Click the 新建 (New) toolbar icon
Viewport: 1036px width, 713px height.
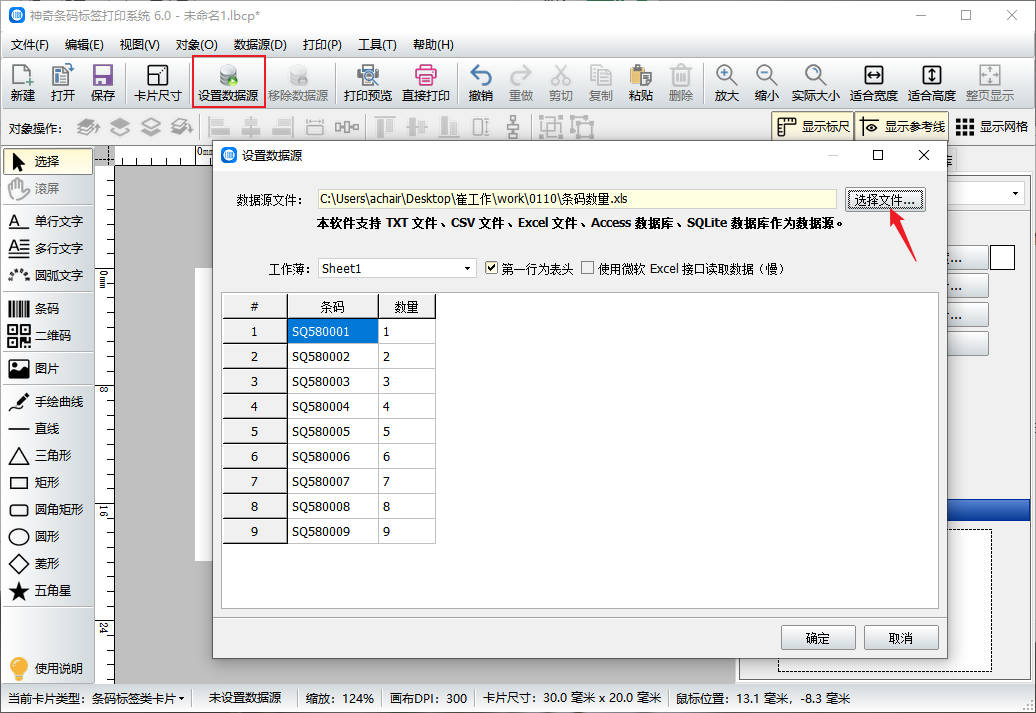pos(22,83)
